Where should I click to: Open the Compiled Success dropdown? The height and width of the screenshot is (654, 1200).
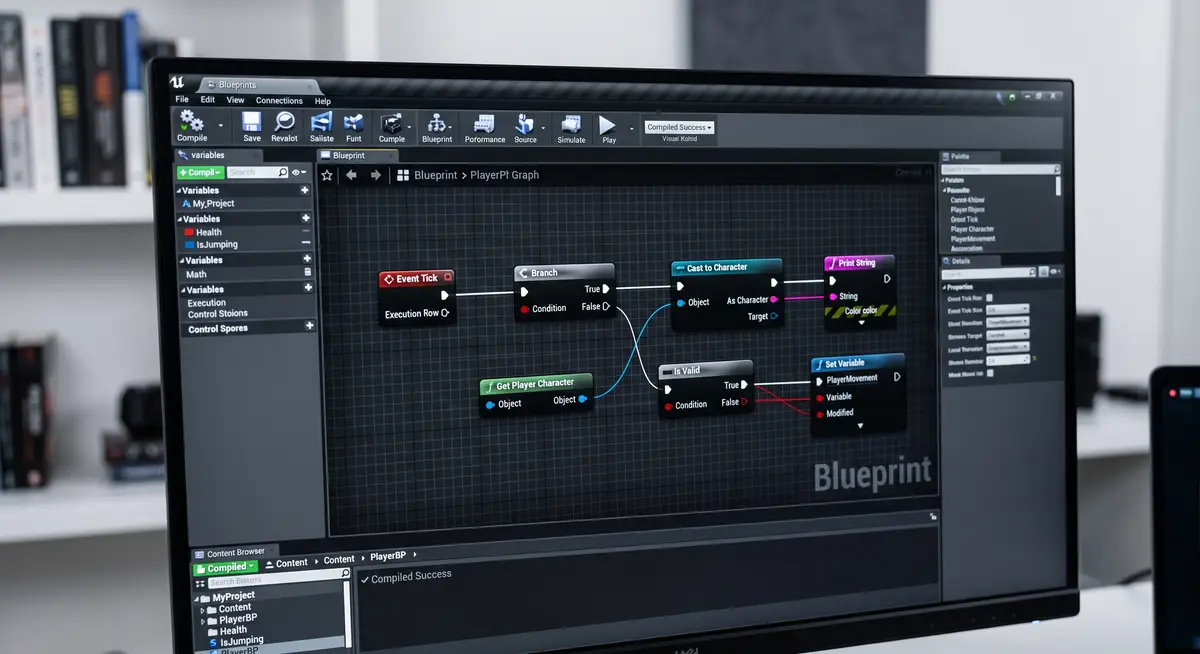pyautogui.click(x=680, y=127)
